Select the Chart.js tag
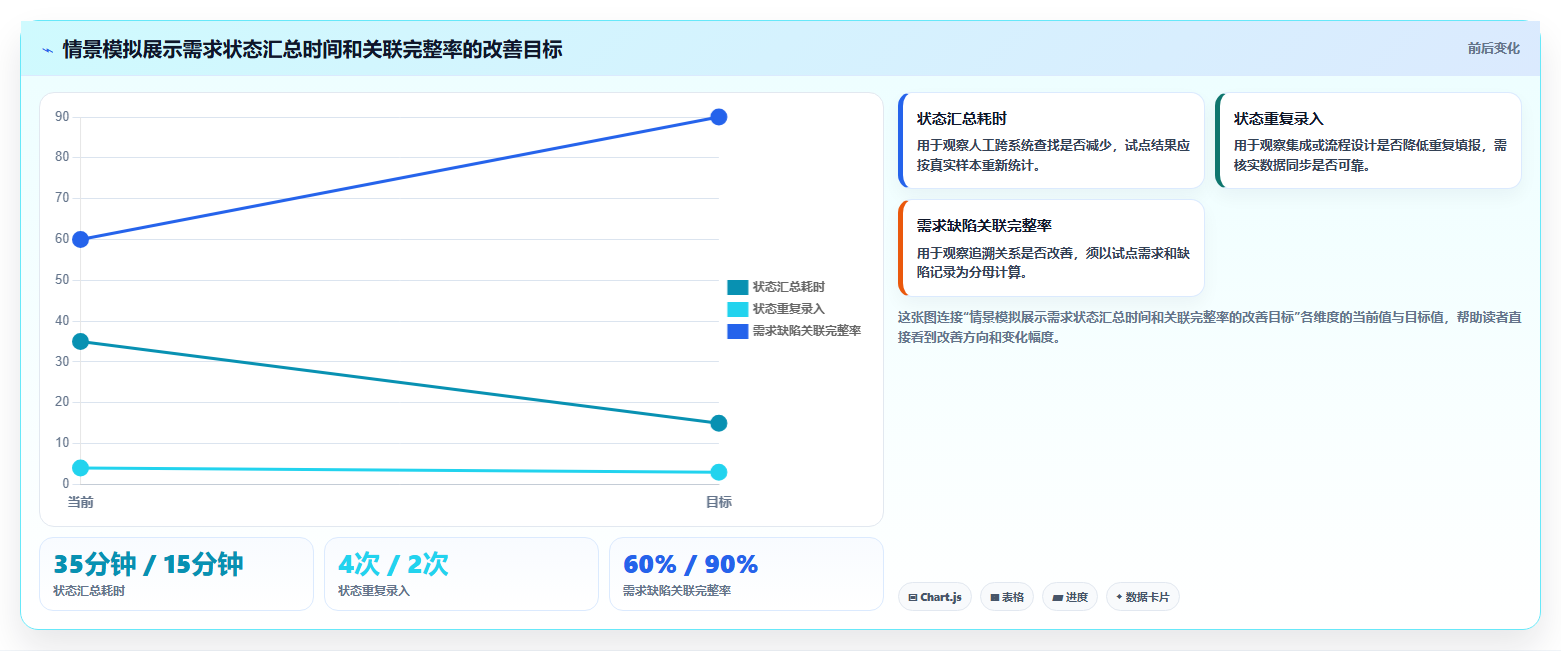This screenshot has width=1561, height=651. [934, 597]
